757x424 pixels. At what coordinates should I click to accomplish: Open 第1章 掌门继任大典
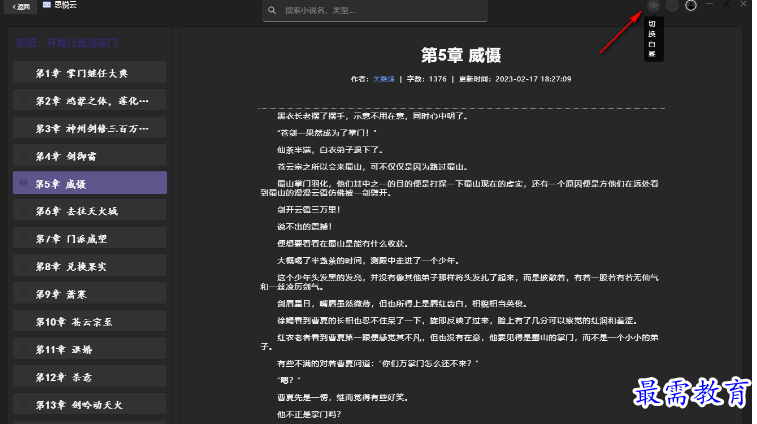pos(90,73)
